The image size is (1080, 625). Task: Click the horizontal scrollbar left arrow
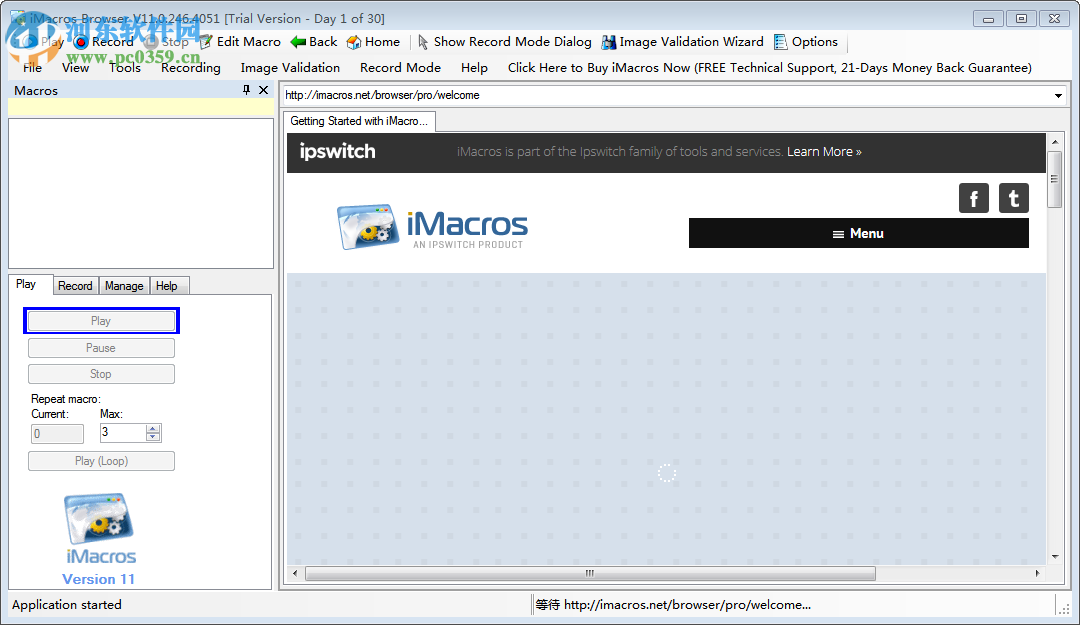coord(295,573)
